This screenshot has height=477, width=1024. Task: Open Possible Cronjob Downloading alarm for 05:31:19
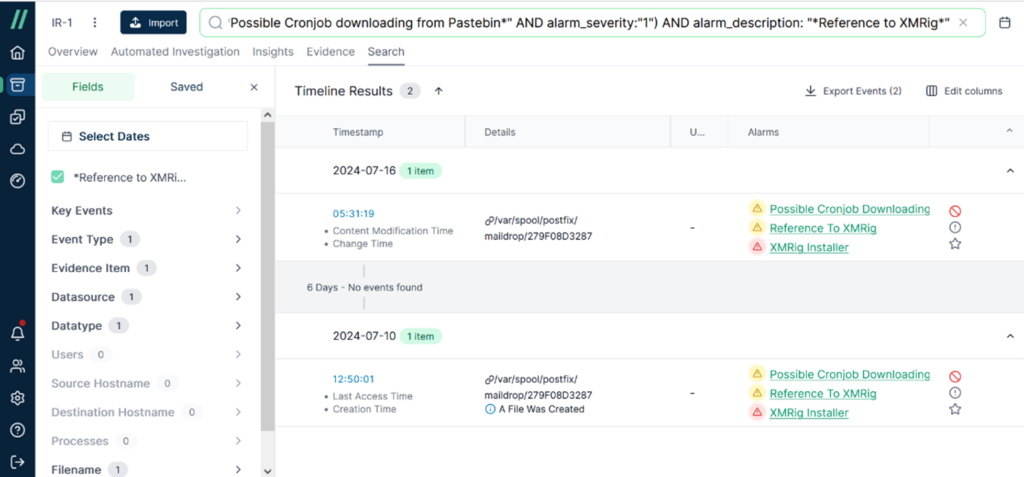click(850, 209)
